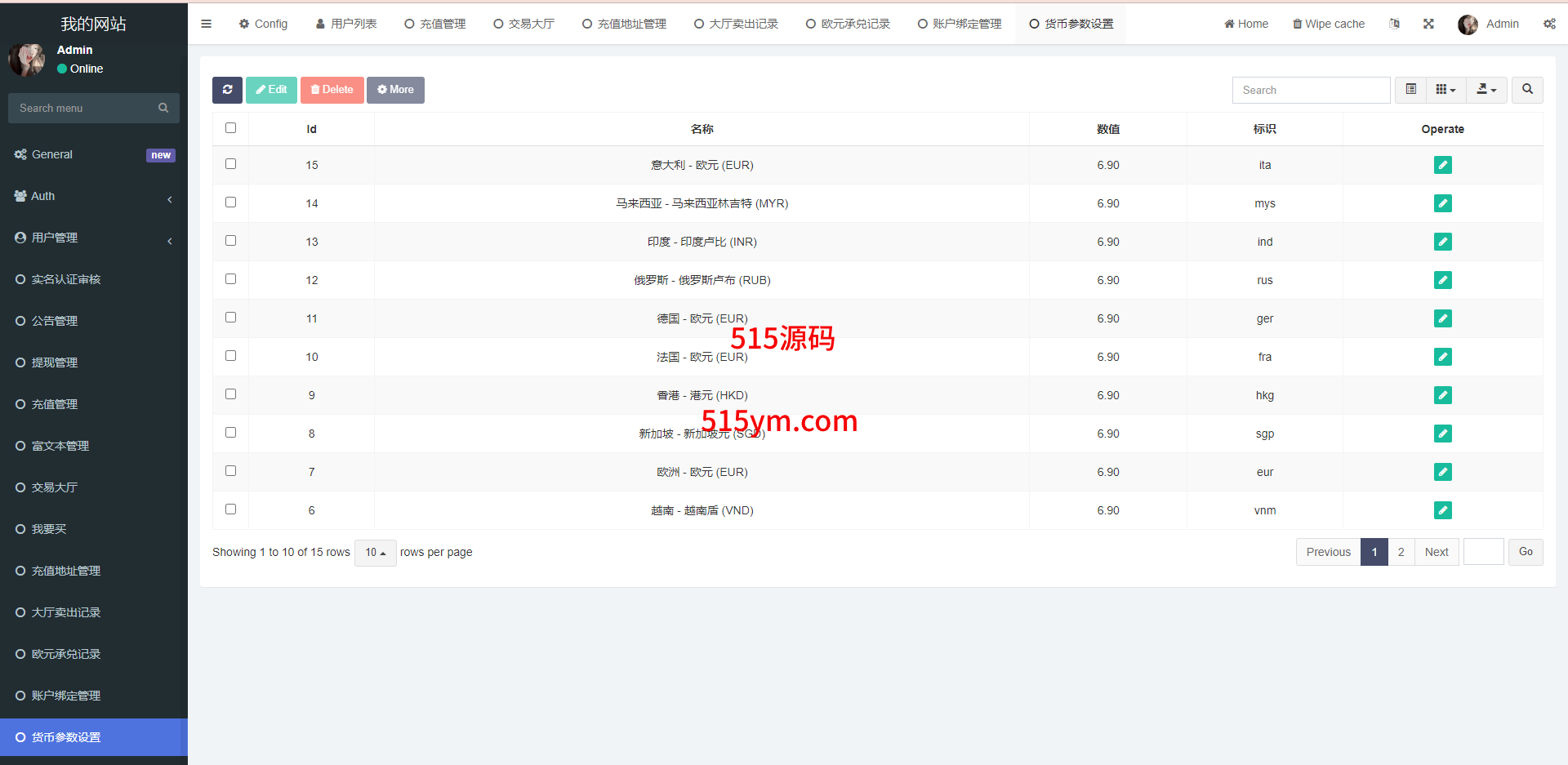Open the columns visibility dropdown
This screenshot has height=765, width=1568.
click(x=1445, y=90)
